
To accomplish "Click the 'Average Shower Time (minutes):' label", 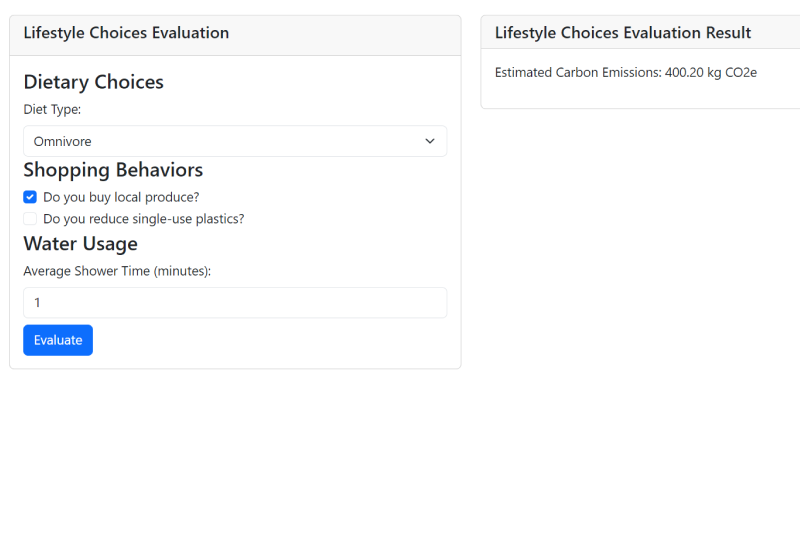I will pyautogui.click(x=117, y=271).
